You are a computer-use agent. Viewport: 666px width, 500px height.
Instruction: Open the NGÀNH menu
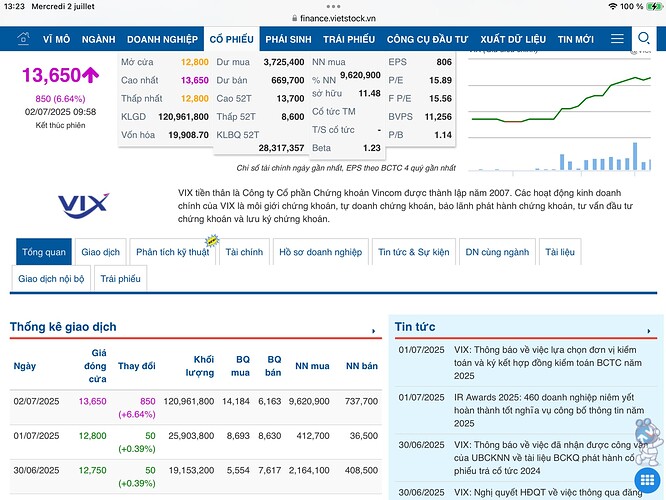pyautogui.click(x=99, y=40)
